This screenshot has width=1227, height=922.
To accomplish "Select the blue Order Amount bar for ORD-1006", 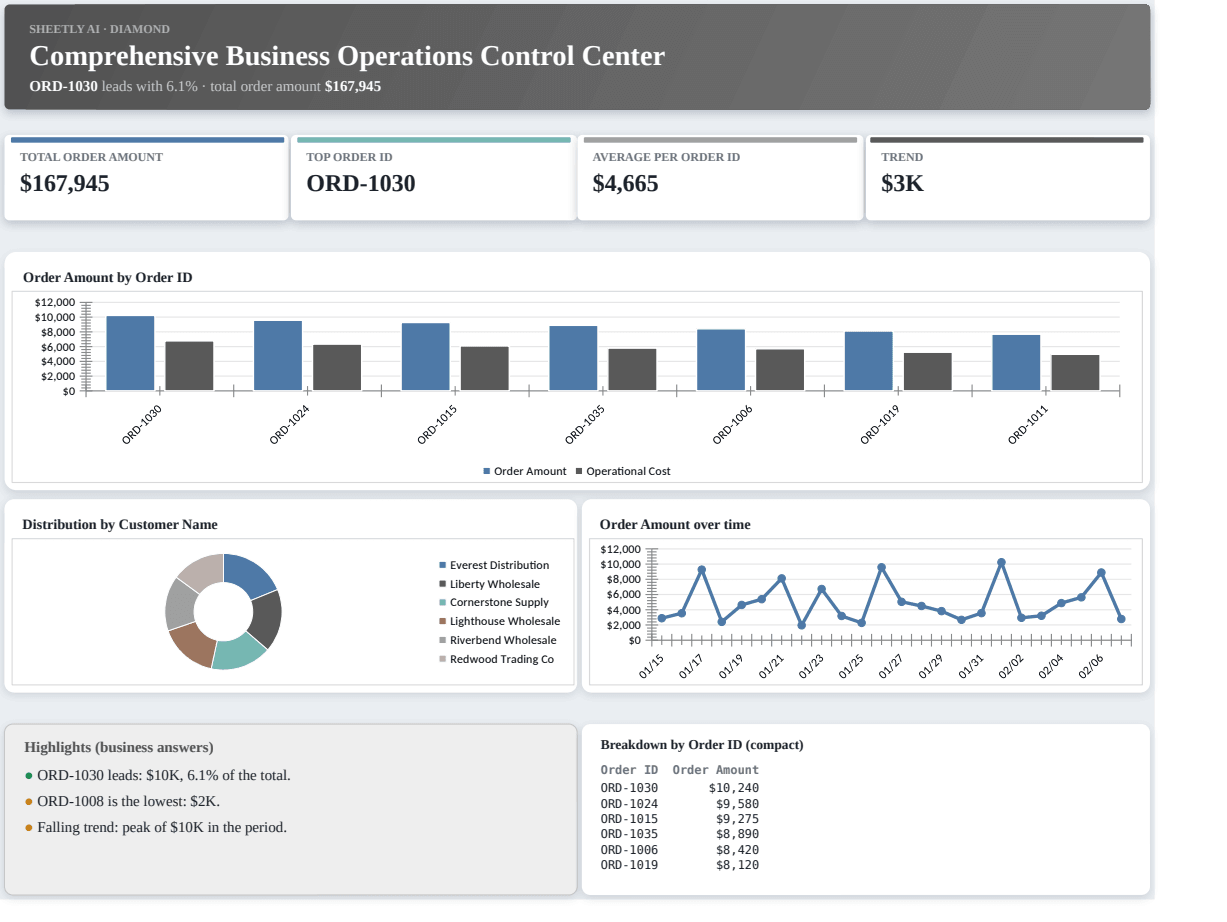I will [721, 360].
